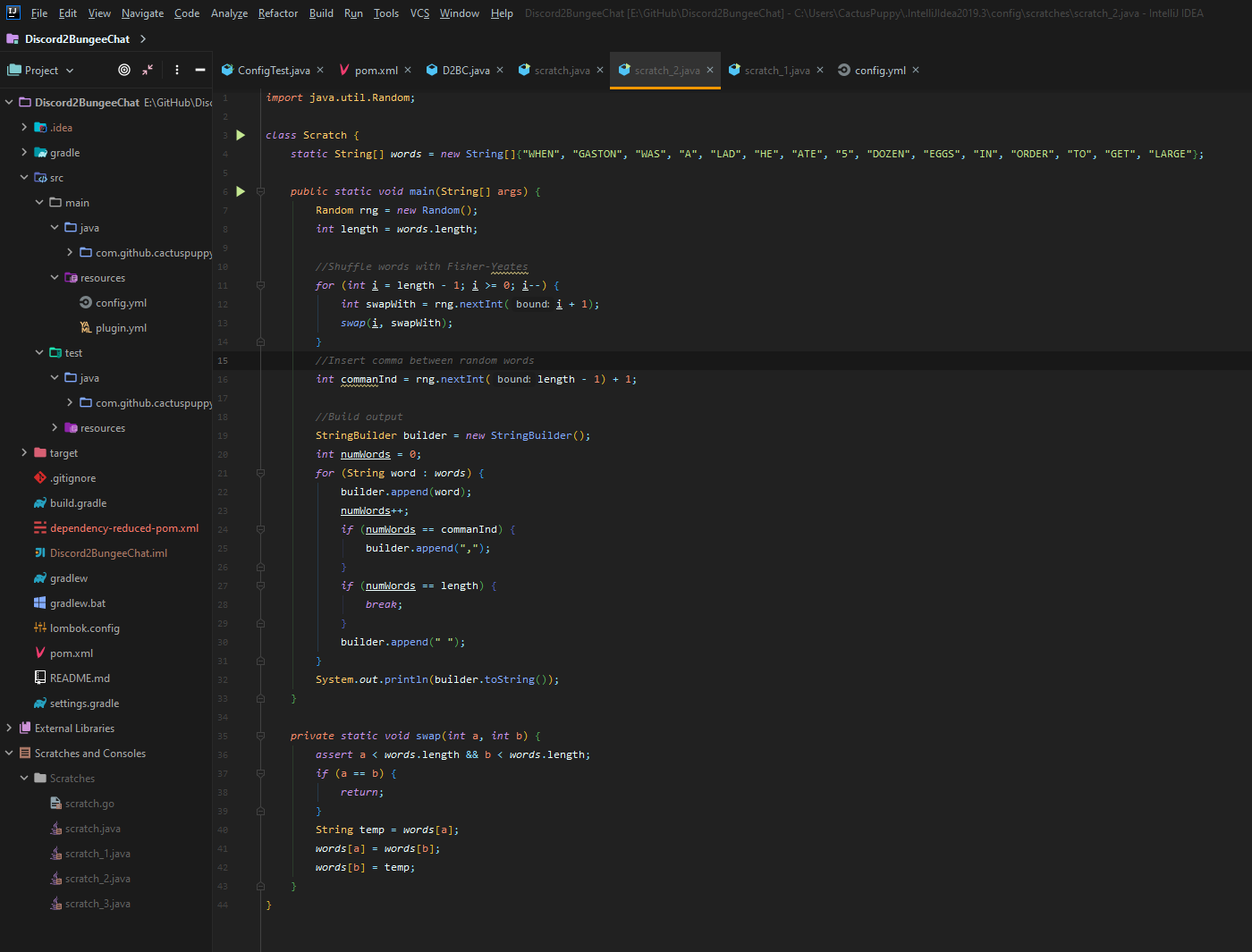Open Project panel options (three dots)
1252x952 pixels.
177,70
